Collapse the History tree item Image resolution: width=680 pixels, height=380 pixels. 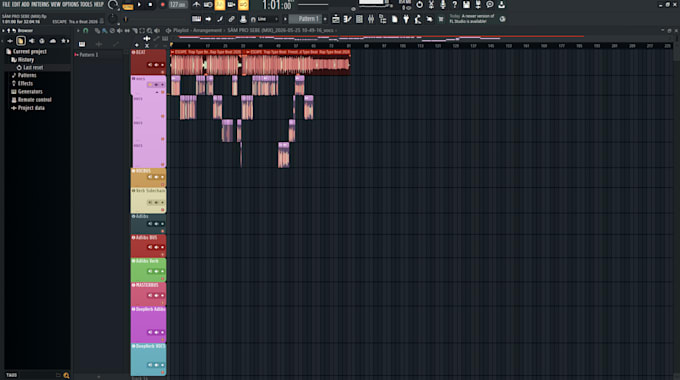(x=22, y=59)
